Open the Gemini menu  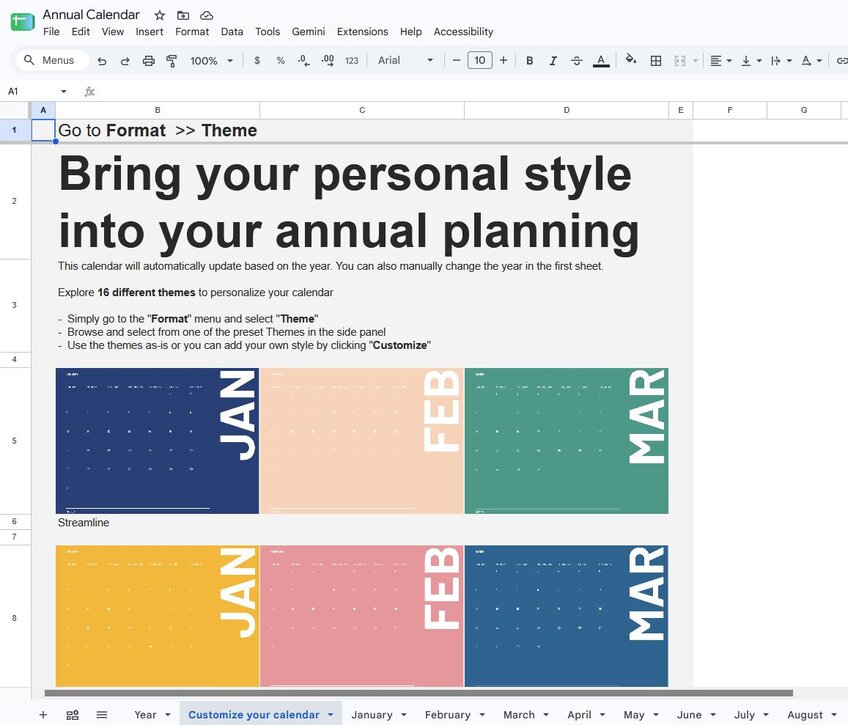coord(308,32)
